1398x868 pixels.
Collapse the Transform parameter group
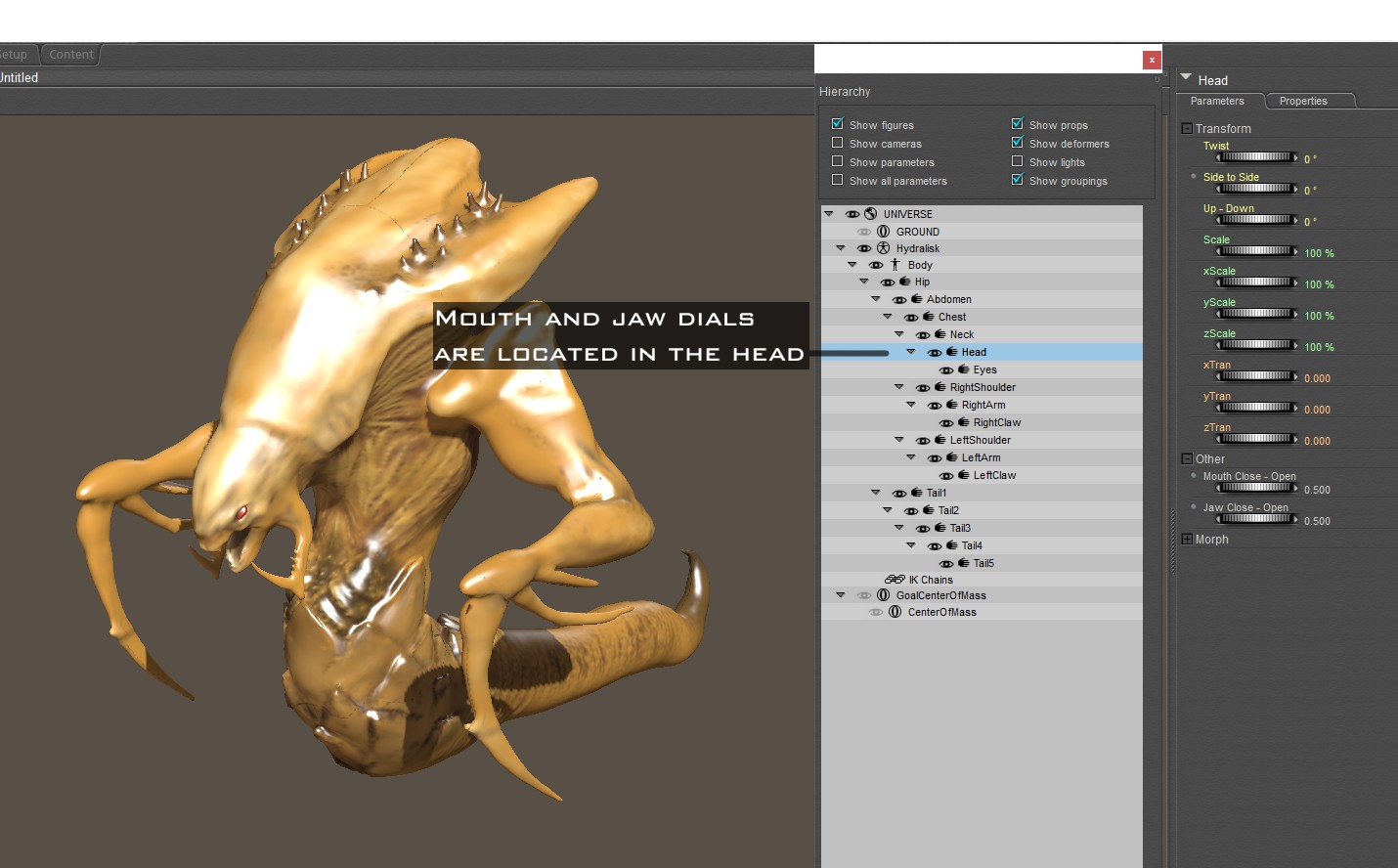1187,128
